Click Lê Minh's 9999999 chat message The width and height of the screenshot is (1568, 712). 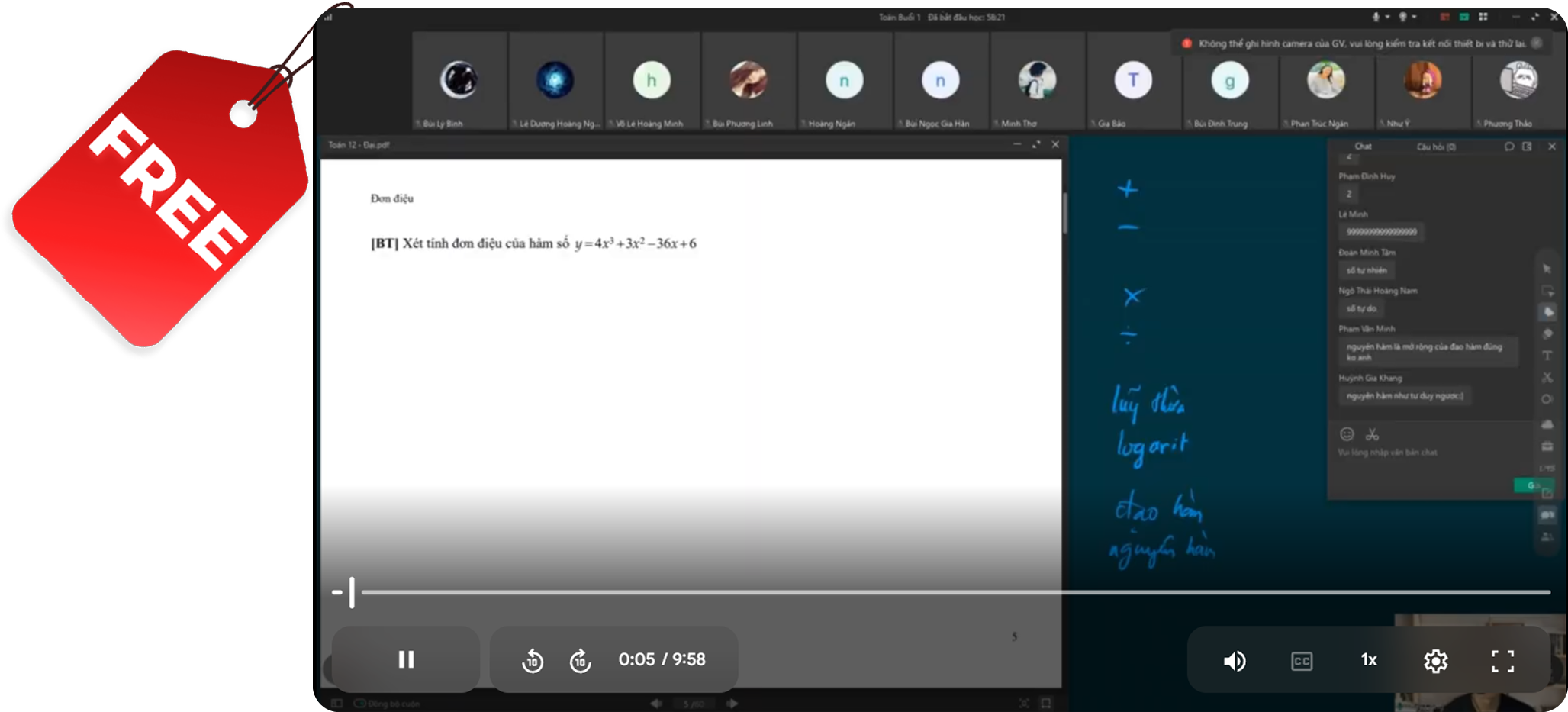1381,232
